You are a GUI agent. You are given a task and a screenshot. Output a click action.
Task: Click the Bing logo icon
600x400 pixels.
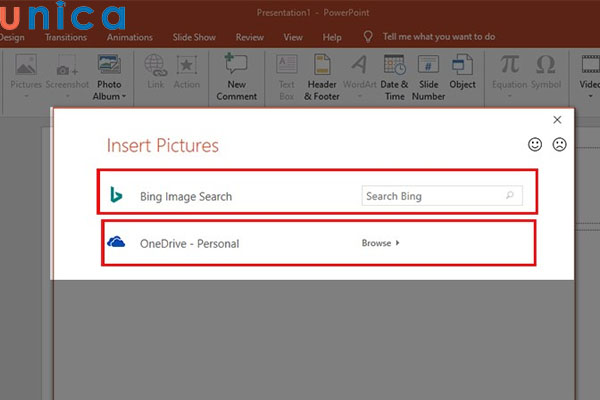coord(116,194)
